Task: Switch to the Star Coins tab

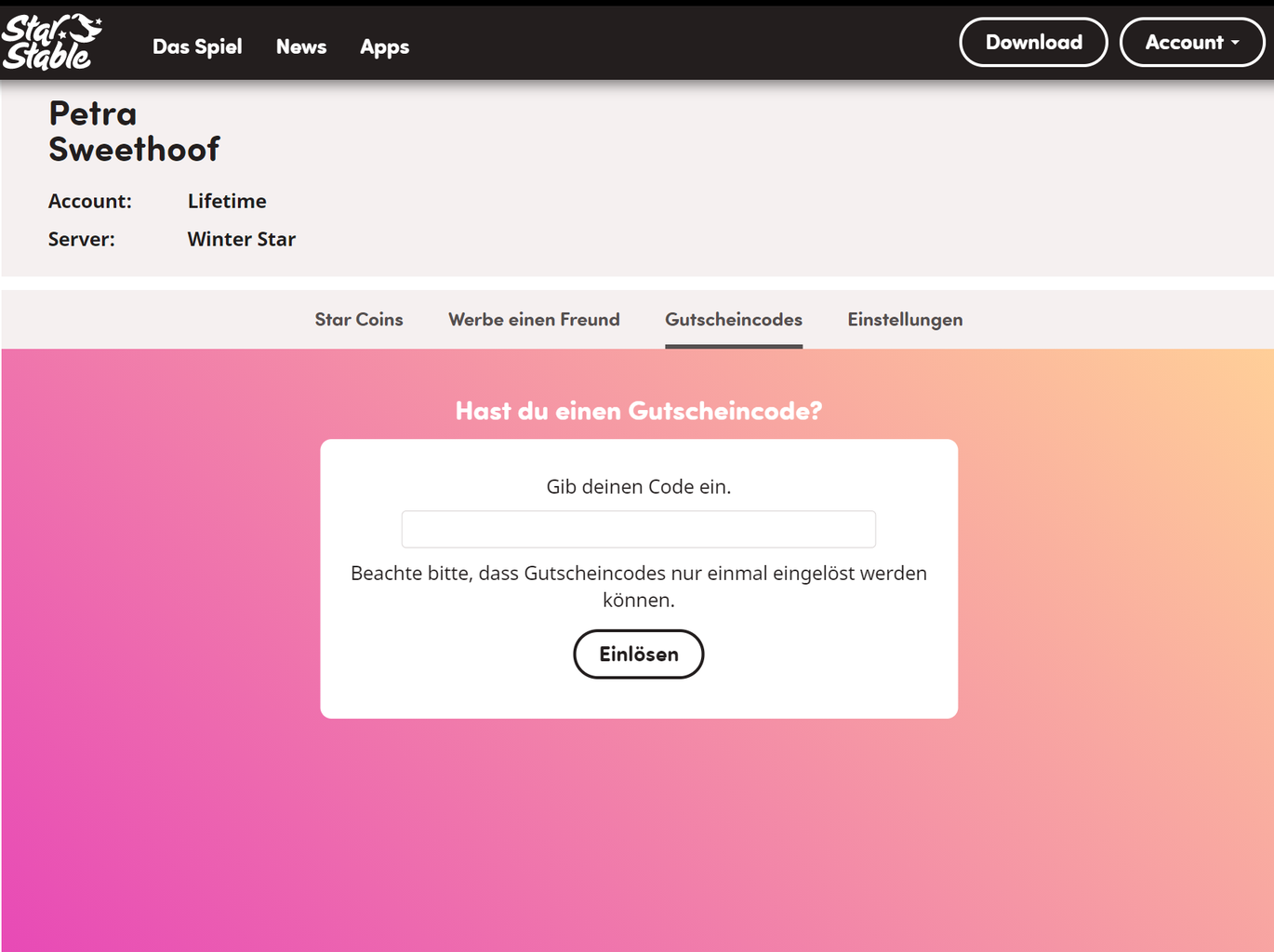Action: (x=358, y=319)
